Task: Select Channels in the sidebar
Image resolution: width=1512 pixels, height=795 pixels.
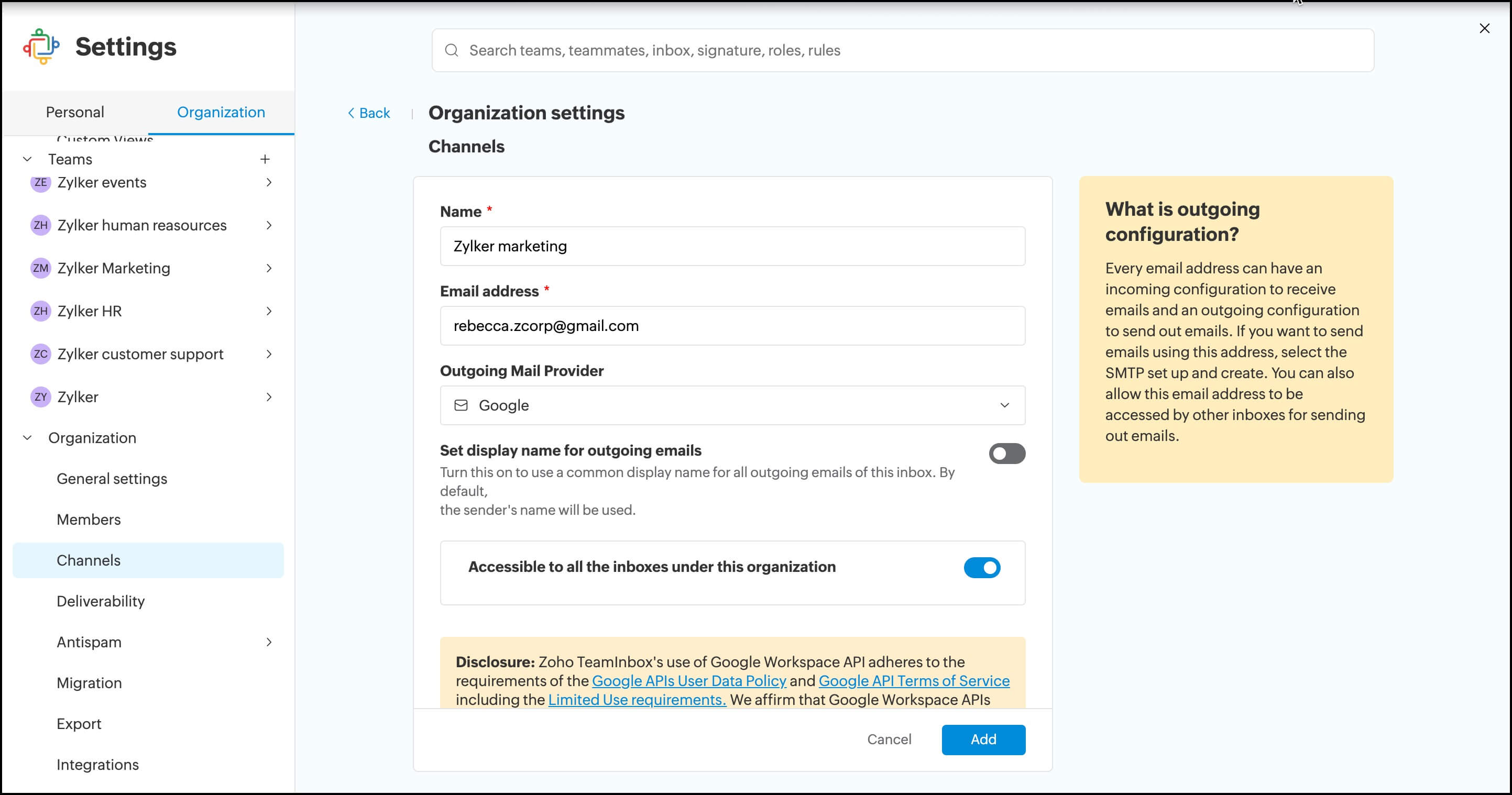Action: point(89,560)
